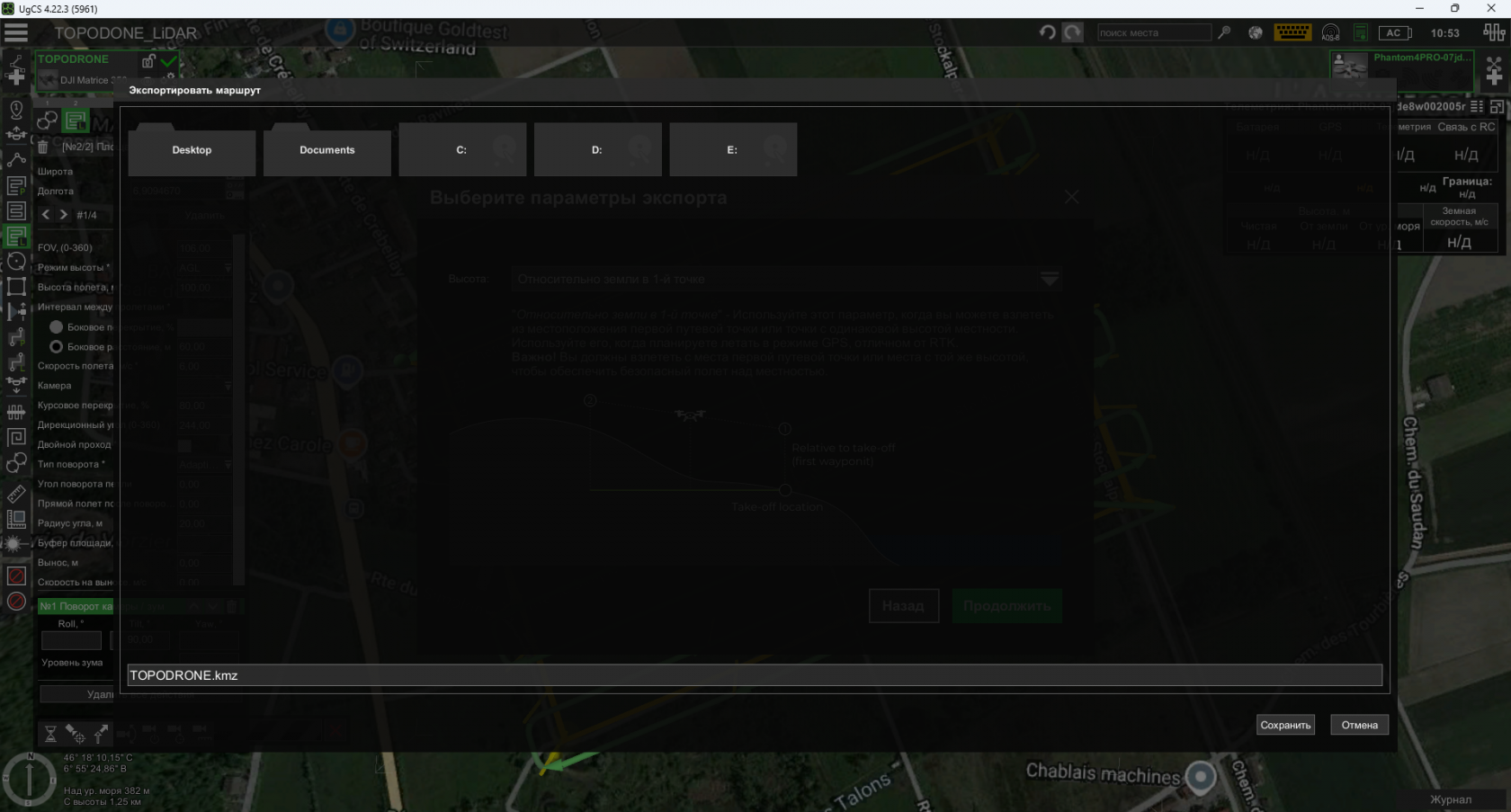This screenshot has width=1511, height=812.
Task: Click the arrow action icon beside target
Action: coord(101,734)
